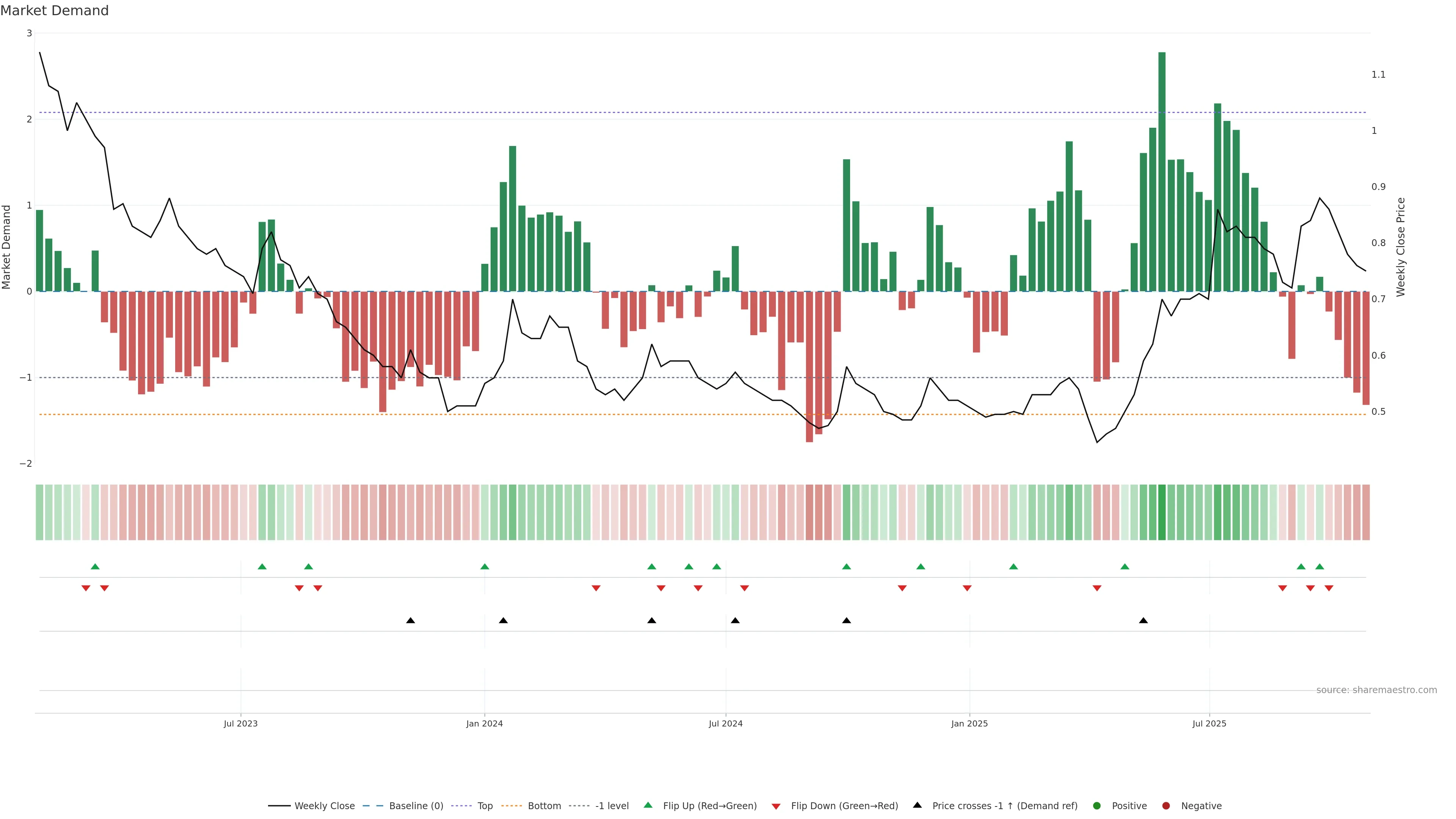Image resolution: width=1456 pixels, height=819 pixels.
Task: Click darkest green heatmap strip cell
Action: 1162,512
